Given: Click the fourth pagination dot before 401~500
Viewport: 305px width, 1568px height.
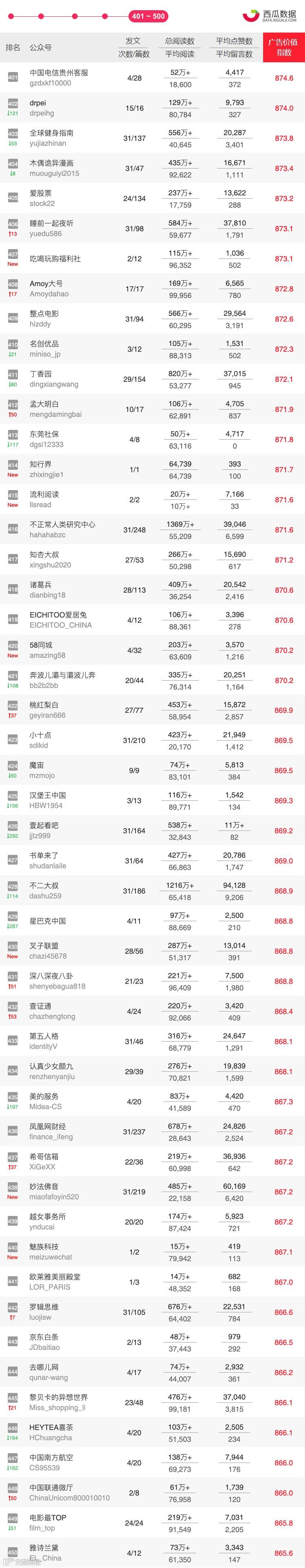Looking at the screenshot, I should [105, 16].
